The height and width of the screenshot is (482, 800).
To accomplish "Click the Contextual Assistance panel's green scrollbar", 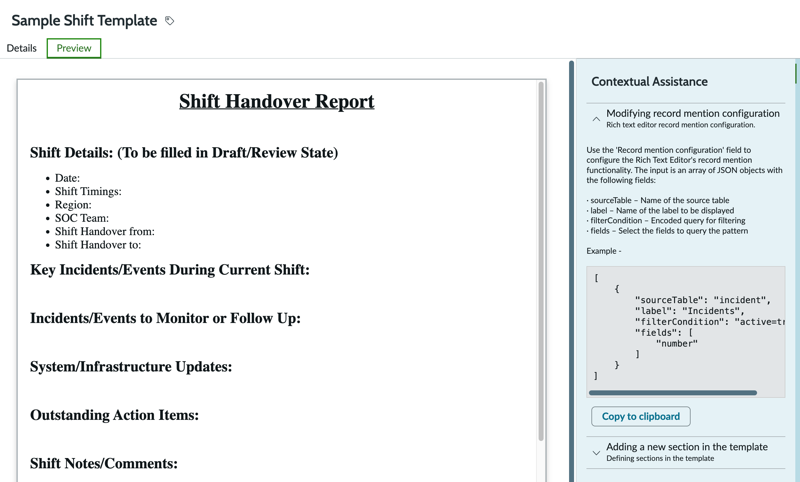I will [x=796, y=72].
